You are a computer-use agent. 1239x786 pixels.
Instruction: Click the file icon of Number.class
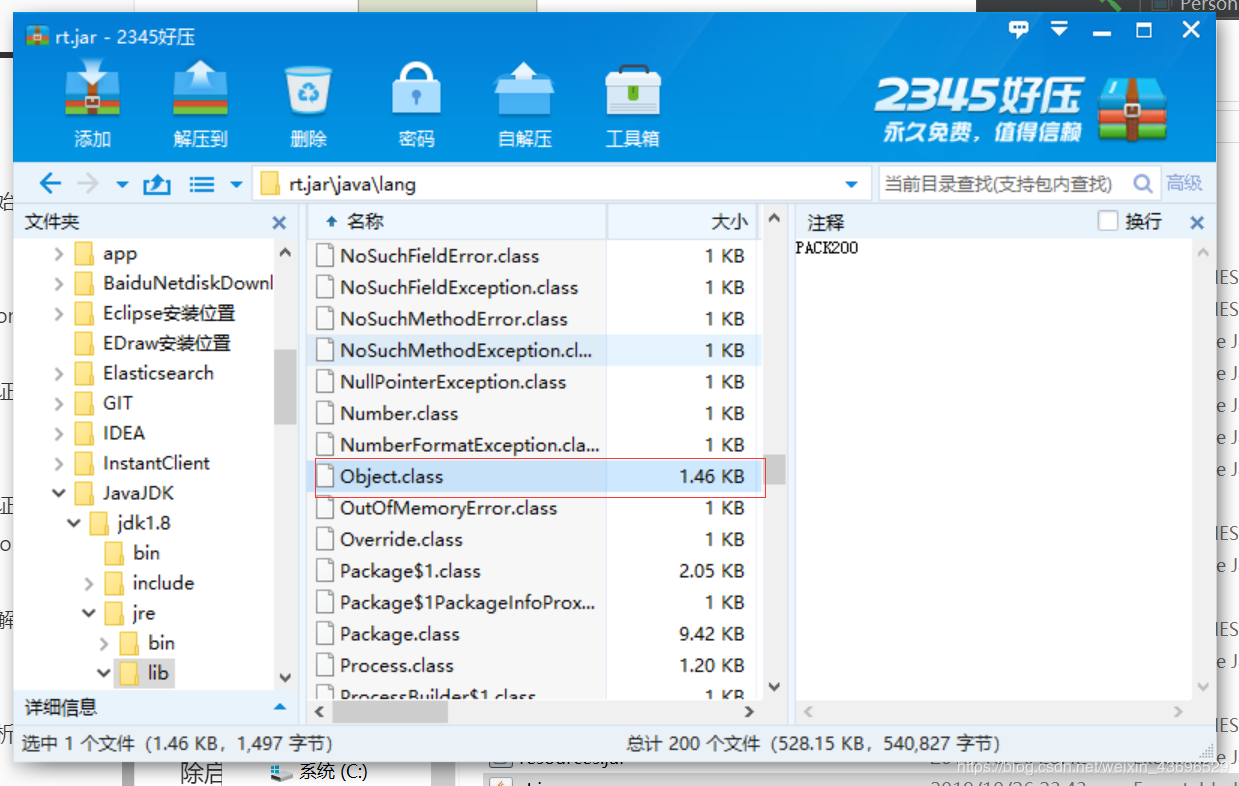click(324, 413)
